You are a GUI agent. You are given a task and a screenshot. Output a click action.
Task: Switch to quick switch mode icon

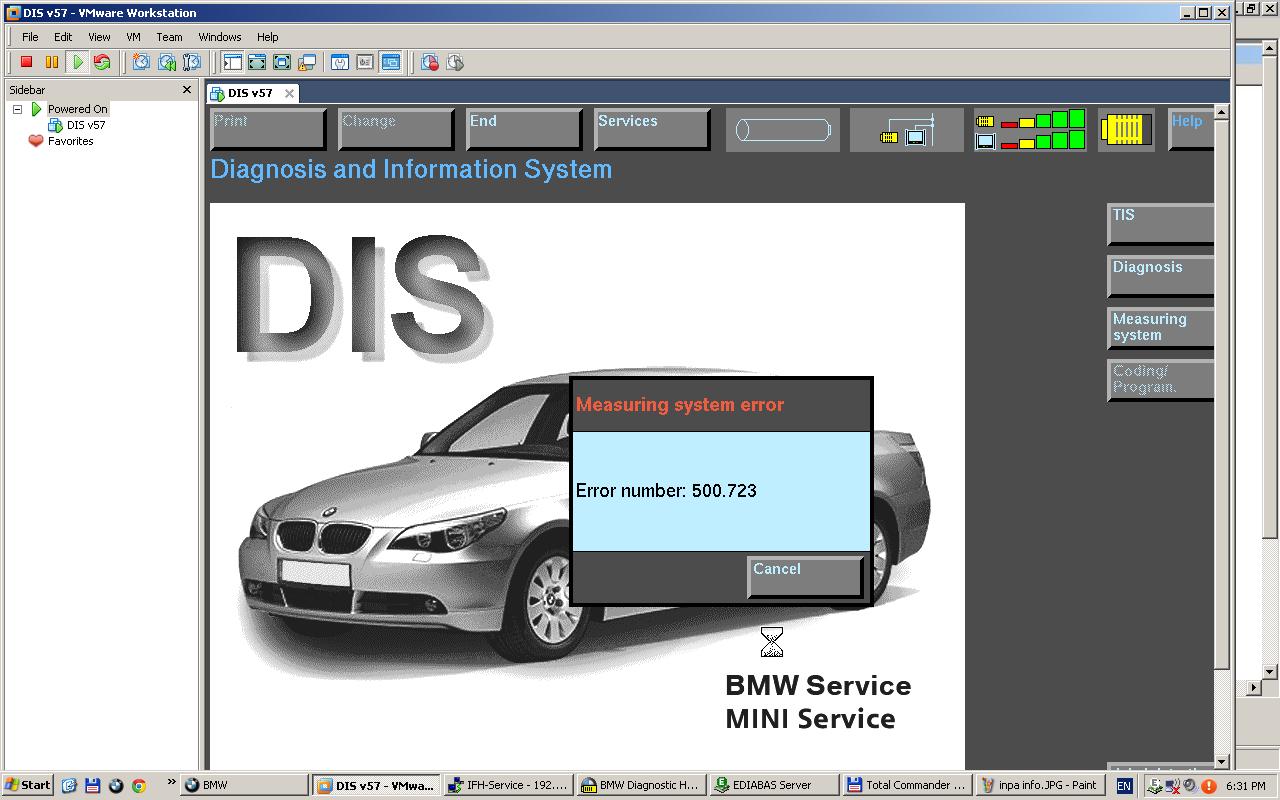pyautogui.click(x=257, y=62)
